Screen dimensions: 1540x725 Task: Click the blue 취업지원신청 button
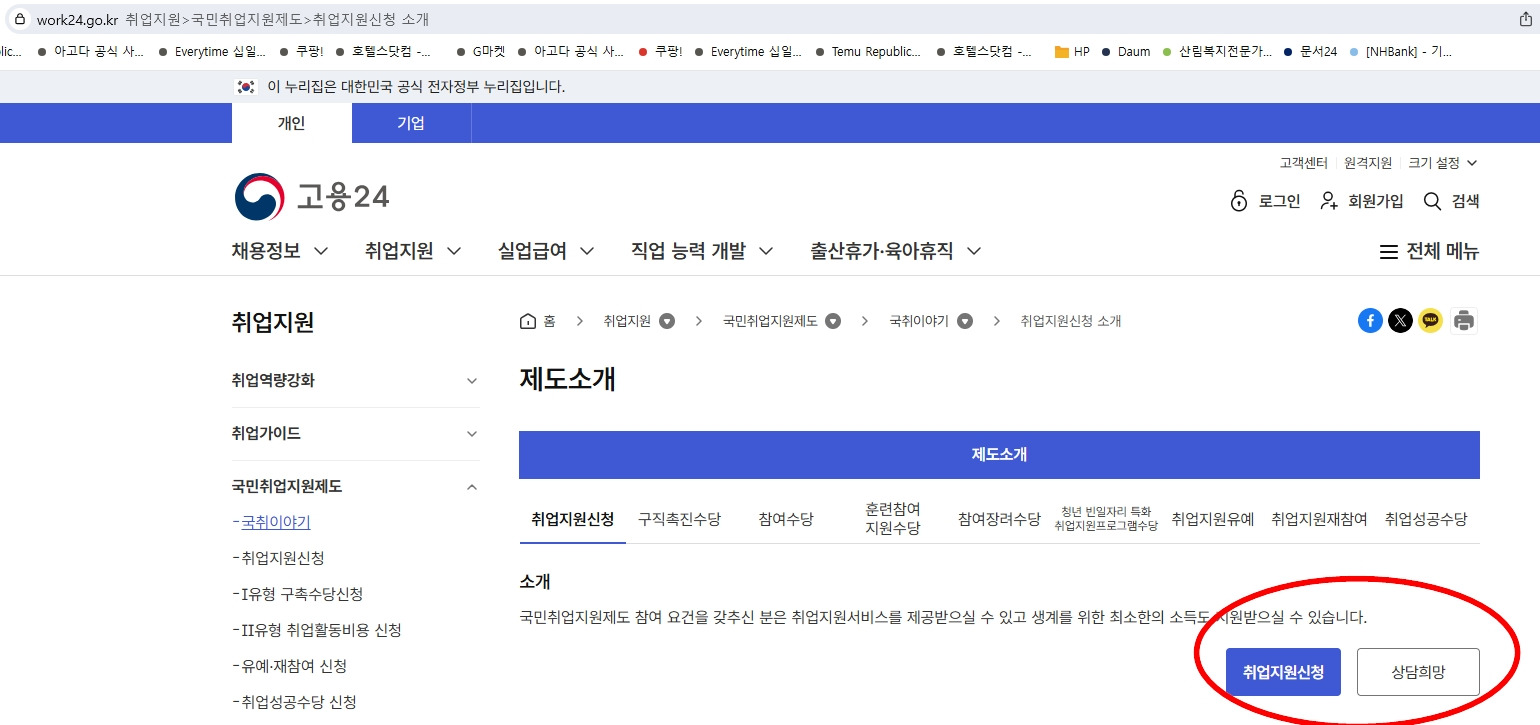[1283, 672]
